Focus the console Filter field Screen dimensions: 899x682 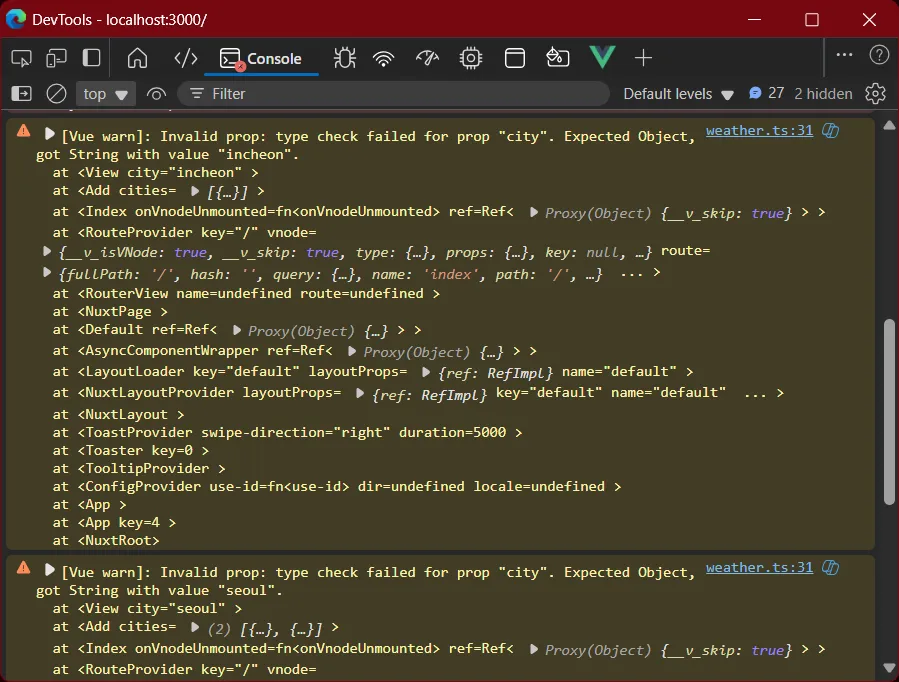(x=393, y=93)
